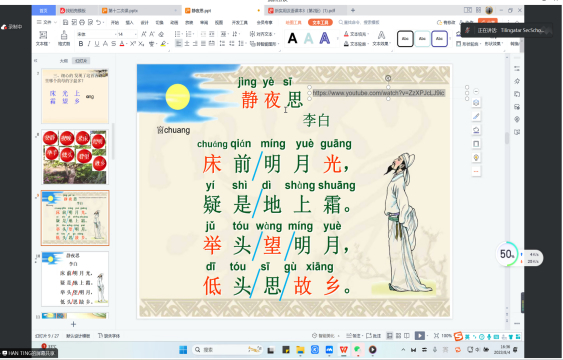The width and height of the screenshot is (563, 360).
Task: Select the slide thumbnail with red circles
Action: pos(75,157)
